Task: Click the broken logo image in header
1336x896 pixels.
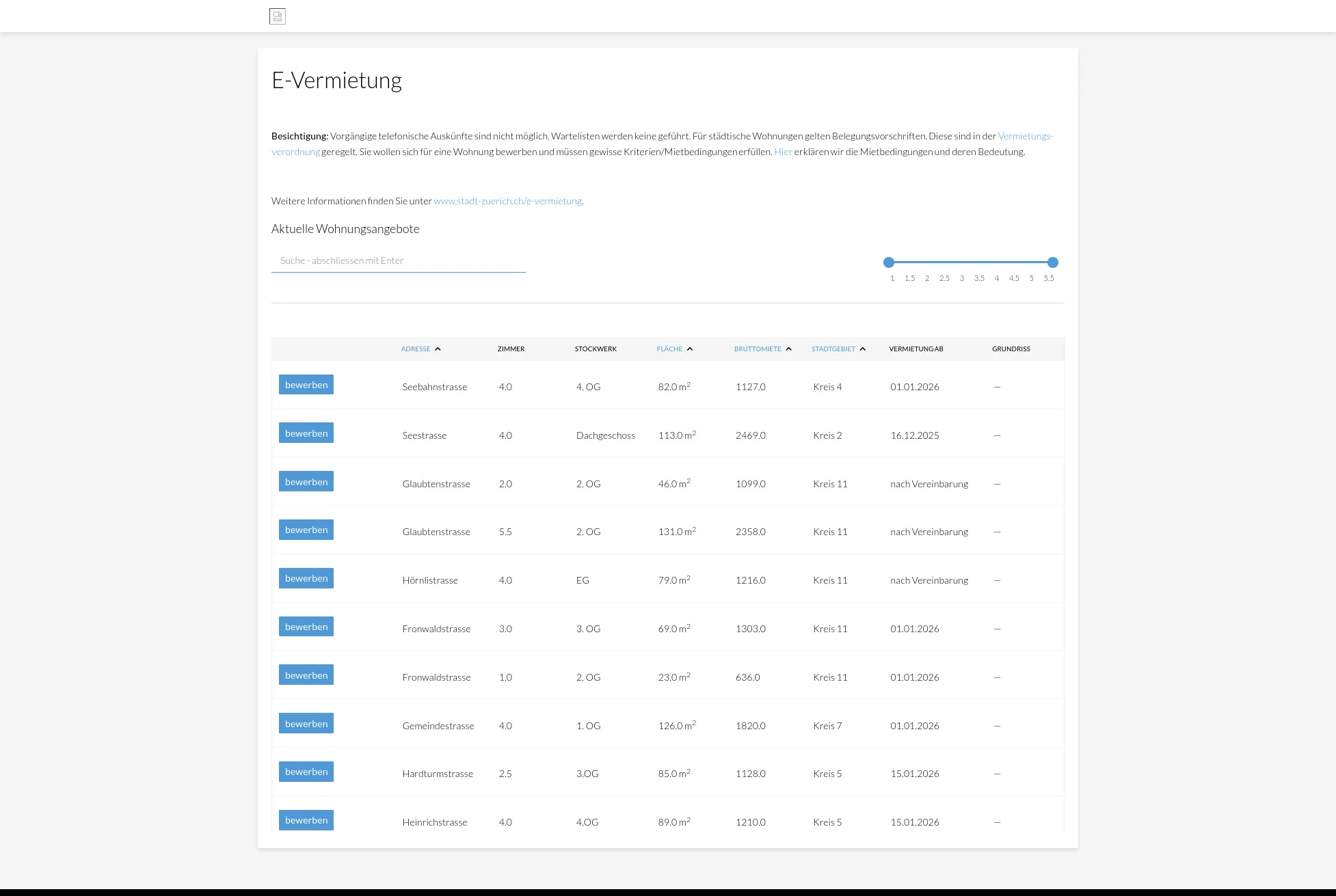Action: tap(278, 16)
